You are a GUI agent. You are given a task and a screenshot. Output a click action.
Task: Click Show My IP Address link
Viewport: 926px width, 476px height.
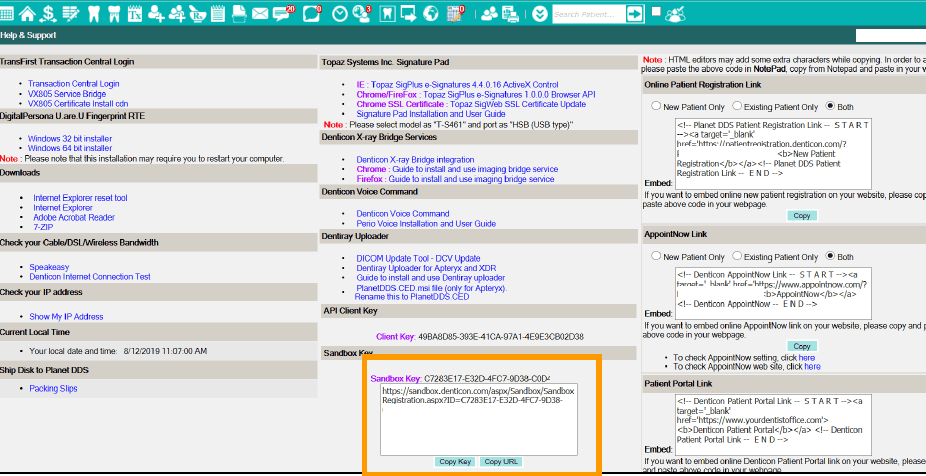[66, 317]
